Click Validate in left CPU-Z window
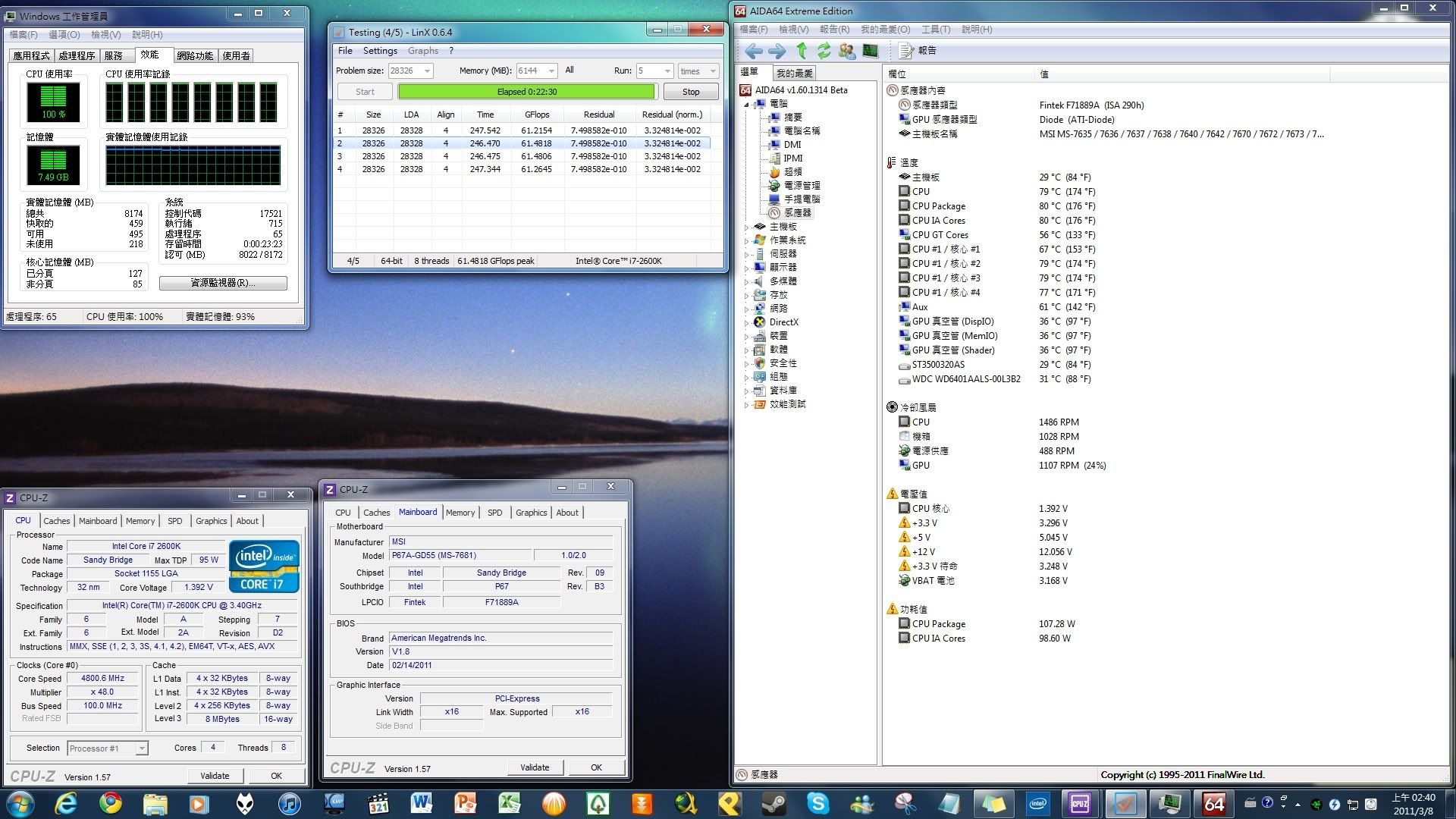 coord(215,776)
